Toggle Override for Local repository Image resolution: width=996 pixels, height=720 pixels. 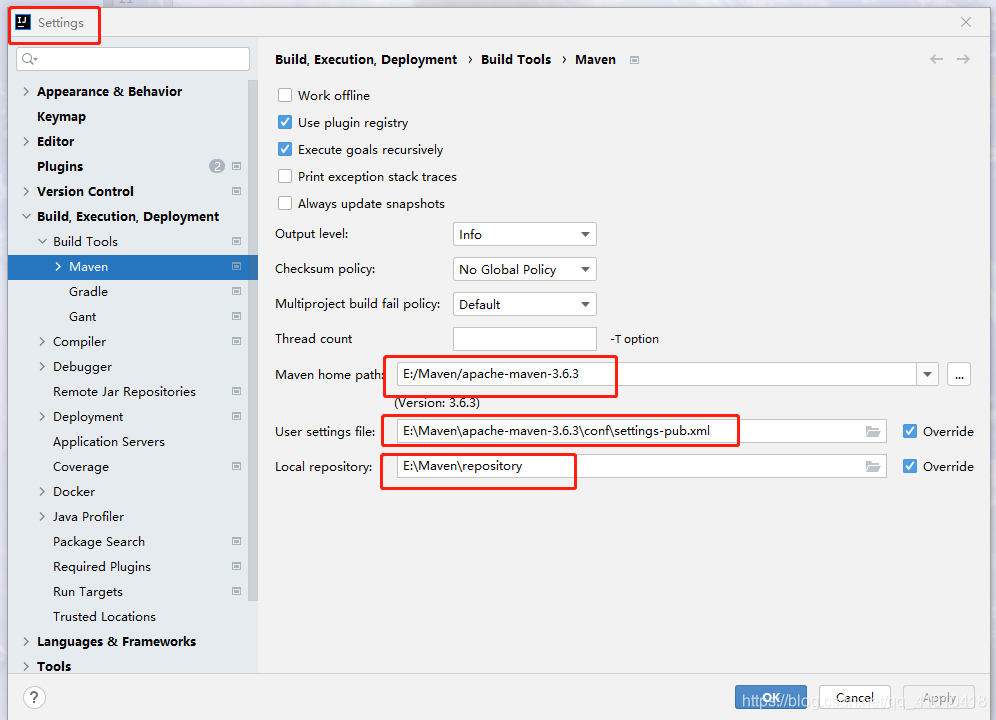pyautogui.click(x=910, y=466)
